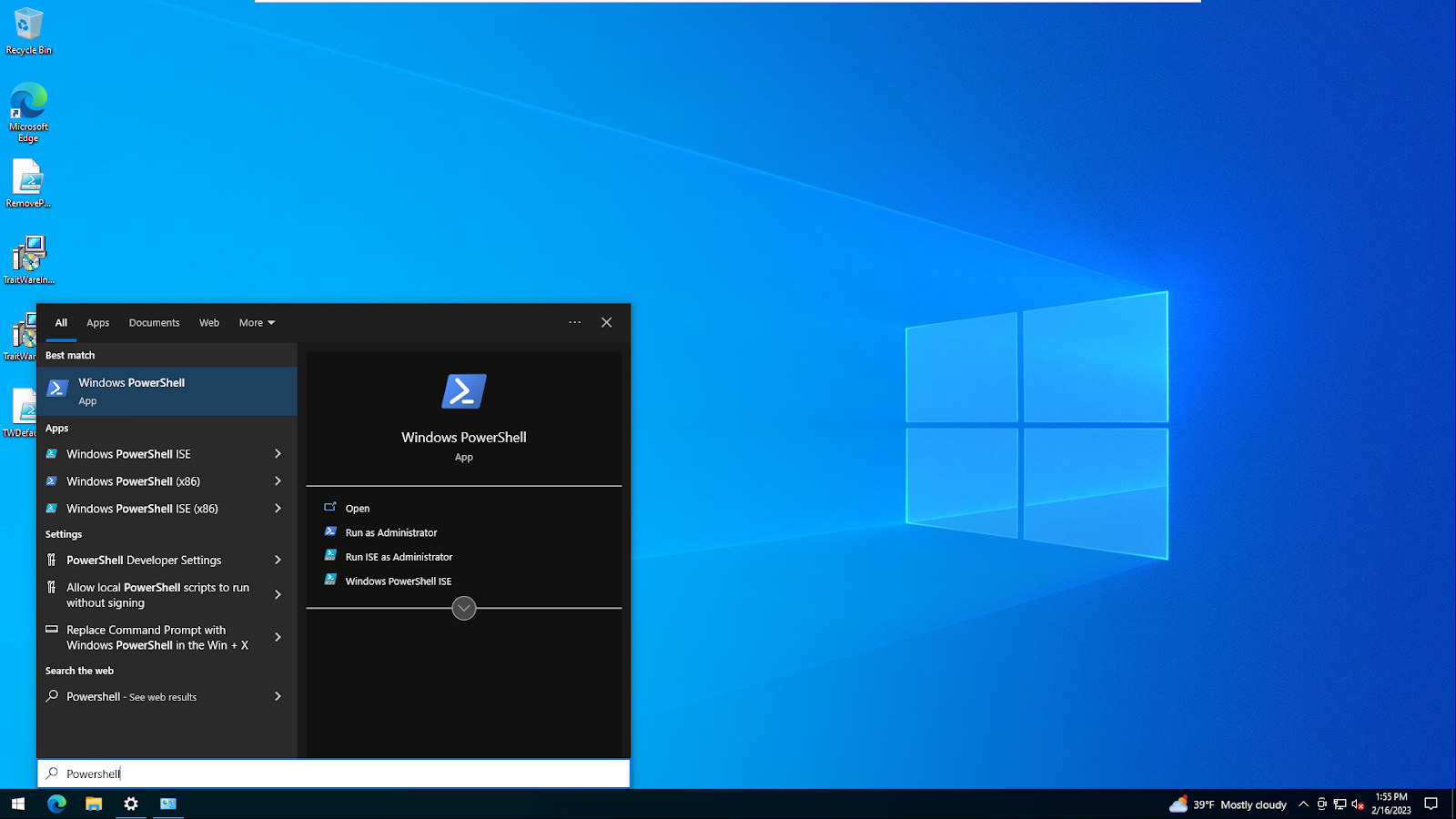The width and height of the screenshot is (1456, 819).
Task: Click the Run as Administrator shield icon
Action: [x=330, y=531]
